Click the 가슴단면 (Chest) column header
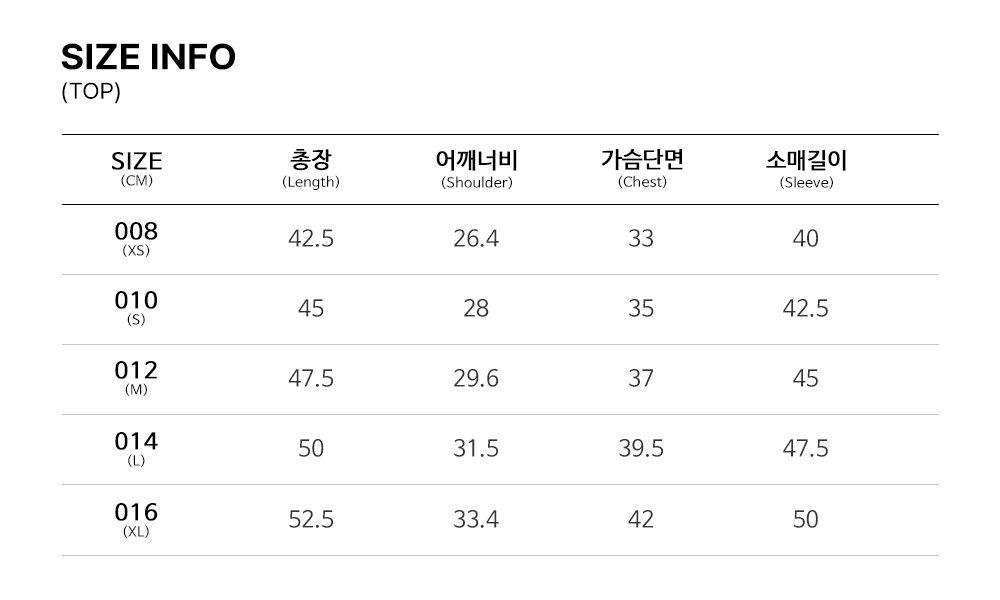The height and width of the screenshot is (600, 1000). 641,167
